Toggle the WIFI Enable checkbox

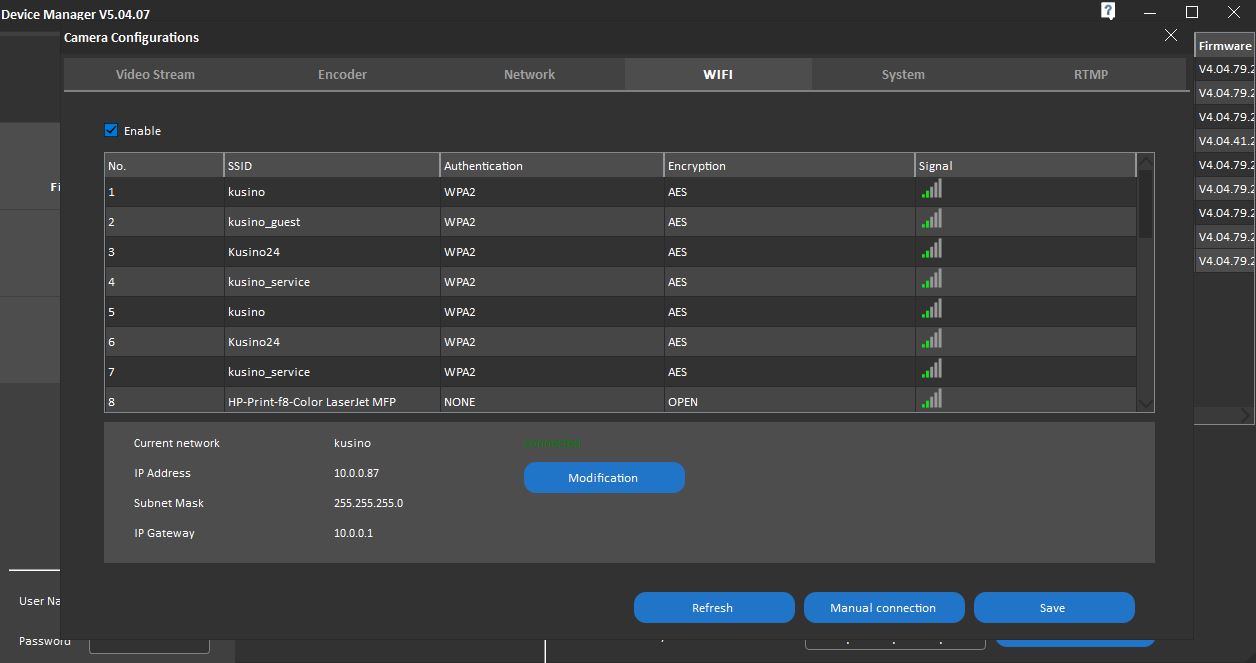(111, 130)
